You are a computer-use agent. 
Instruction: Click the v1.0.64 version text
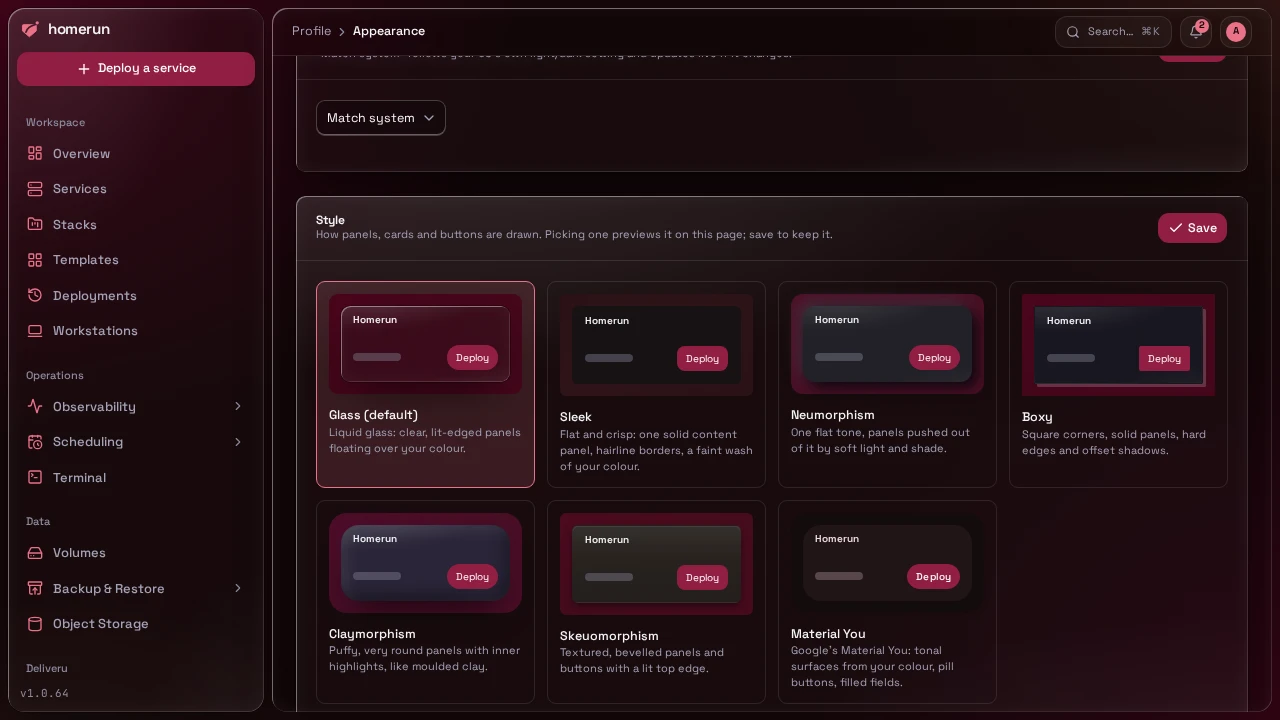coord(45,693)
